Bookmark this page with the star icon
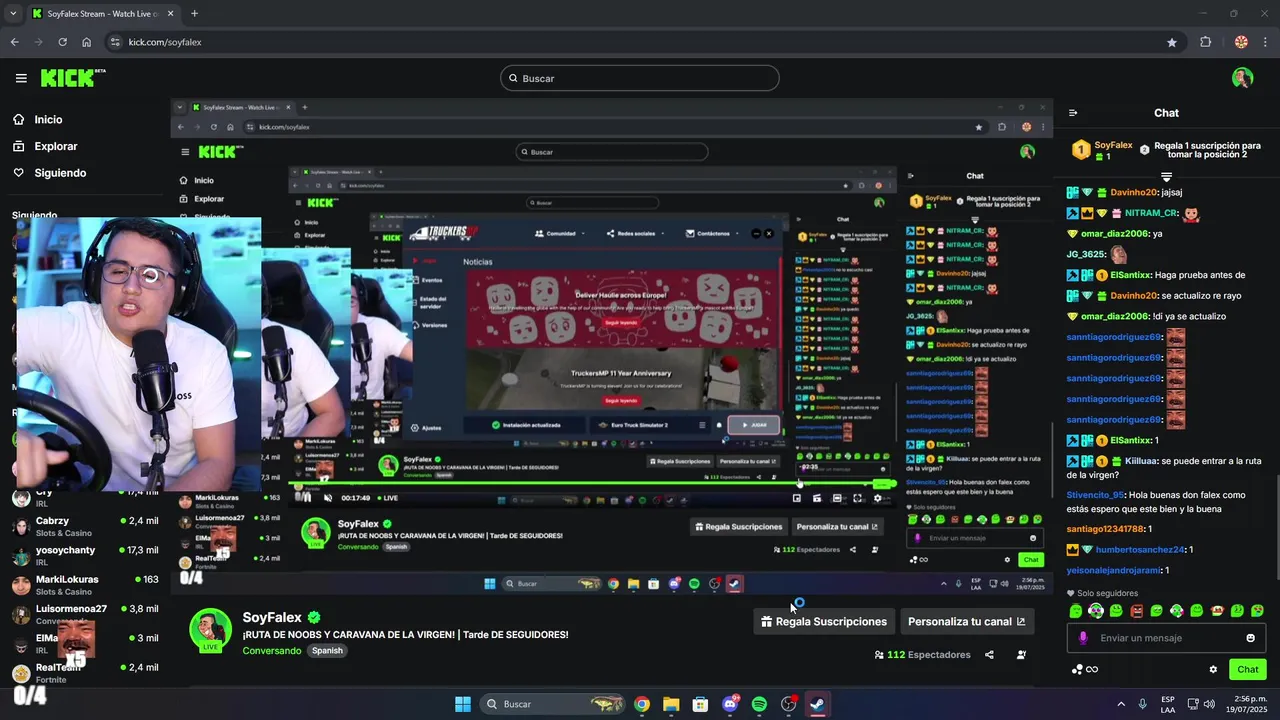This screenshot has width=1280, height=720. (1172, 42)
